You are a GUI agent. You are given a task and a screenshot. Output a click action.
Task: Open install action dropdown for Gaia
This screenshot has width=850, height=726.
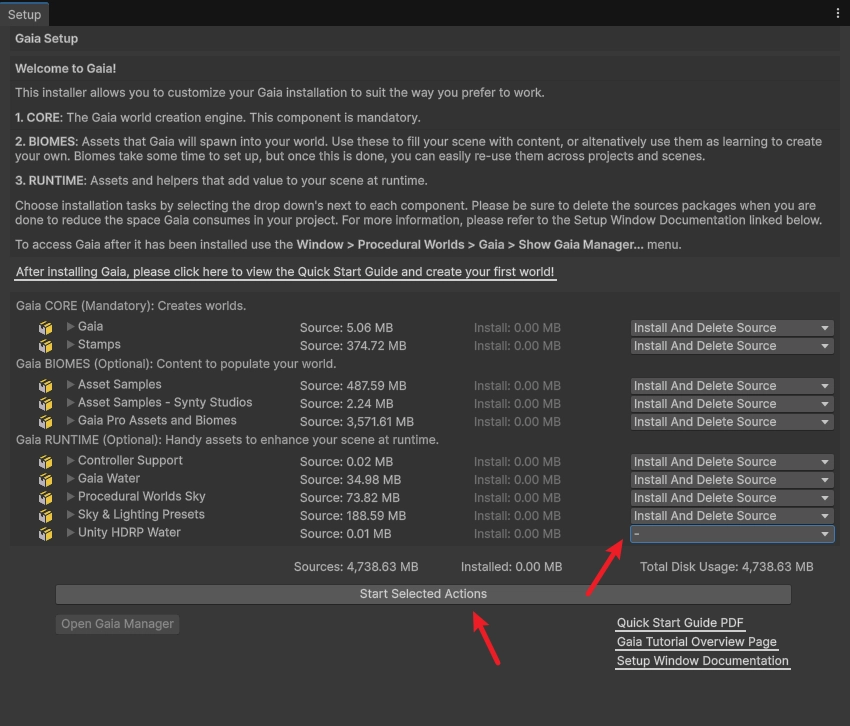point(732,327)
